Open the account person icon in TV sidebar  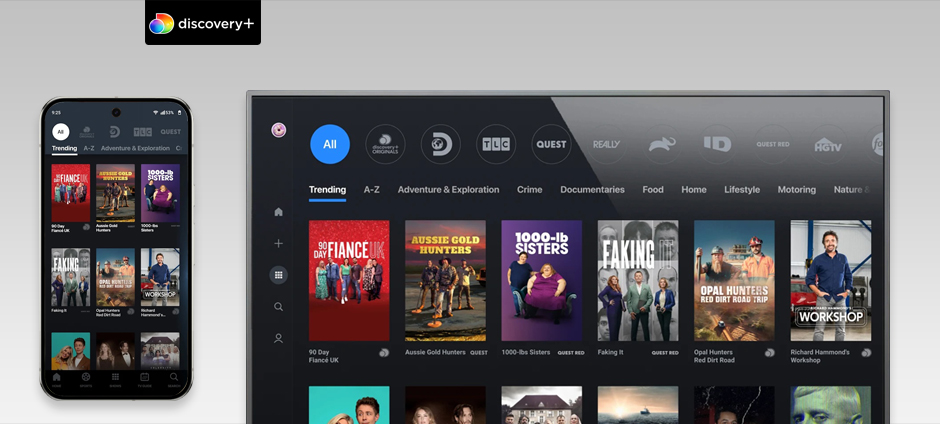pyautogui.click(x=278, y=338)
